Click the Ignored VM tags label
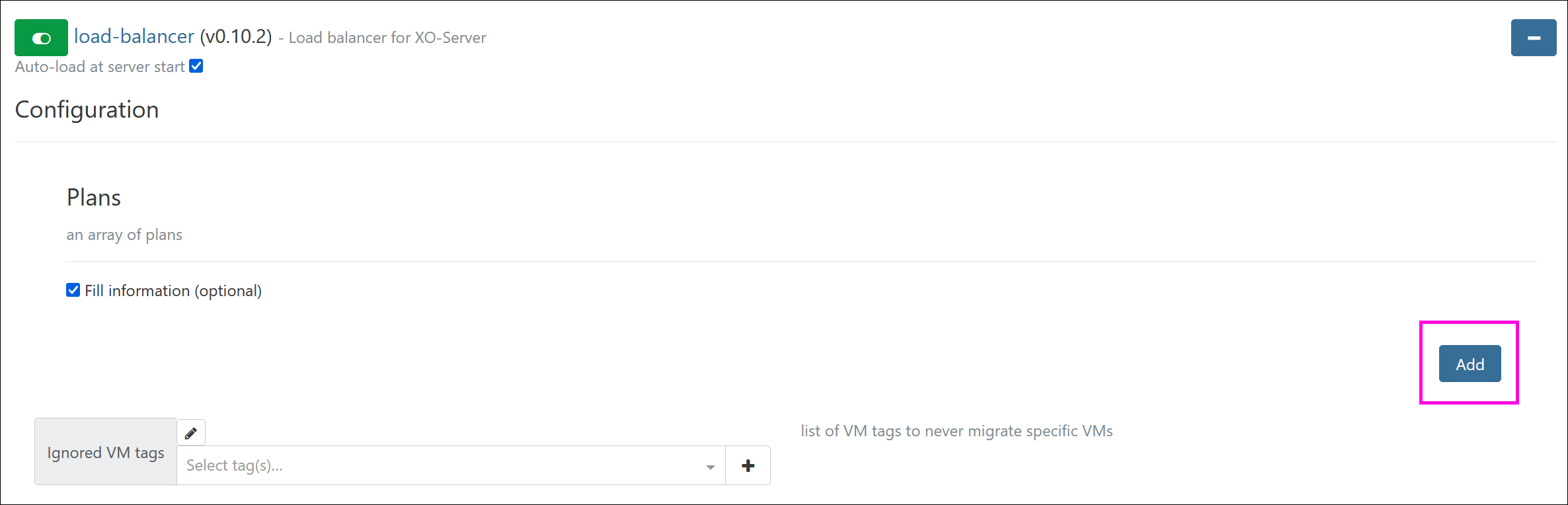 pos(106,453)
